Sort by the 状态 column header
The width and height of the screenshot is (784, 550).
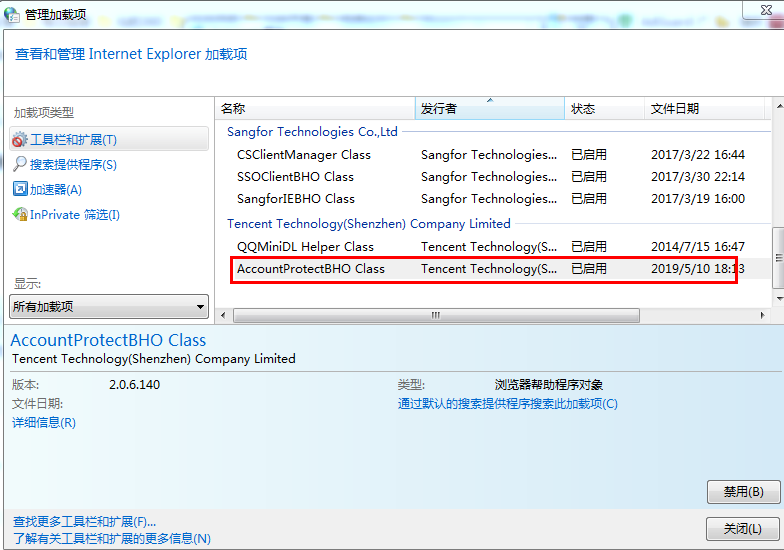point(604,108)
